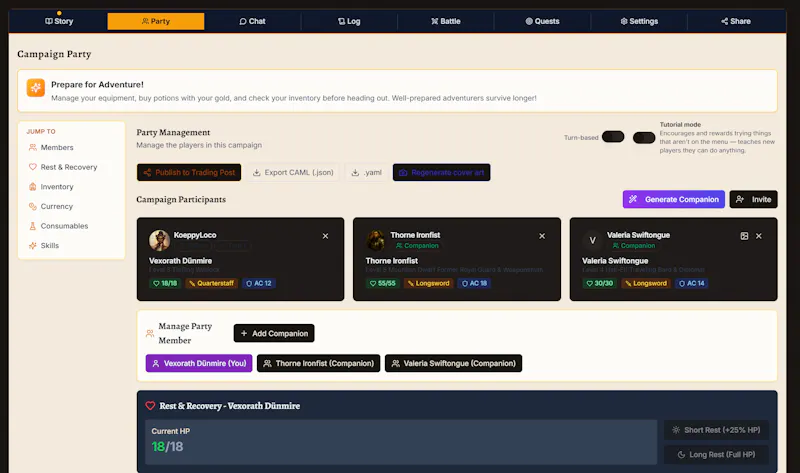This screenshot has height=473, width=800.
Task: Remove Thorne Ironfist from participants
Action: point(542,236)
